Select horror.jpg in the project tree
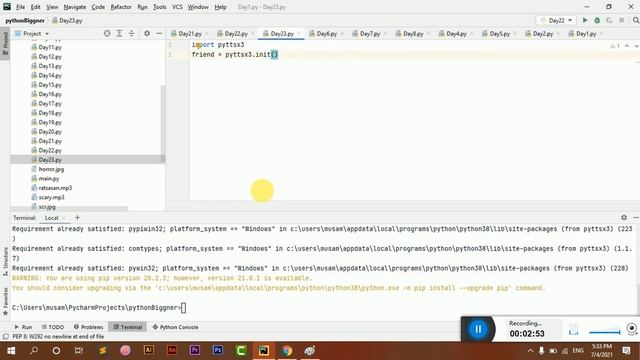 point(51,169)
